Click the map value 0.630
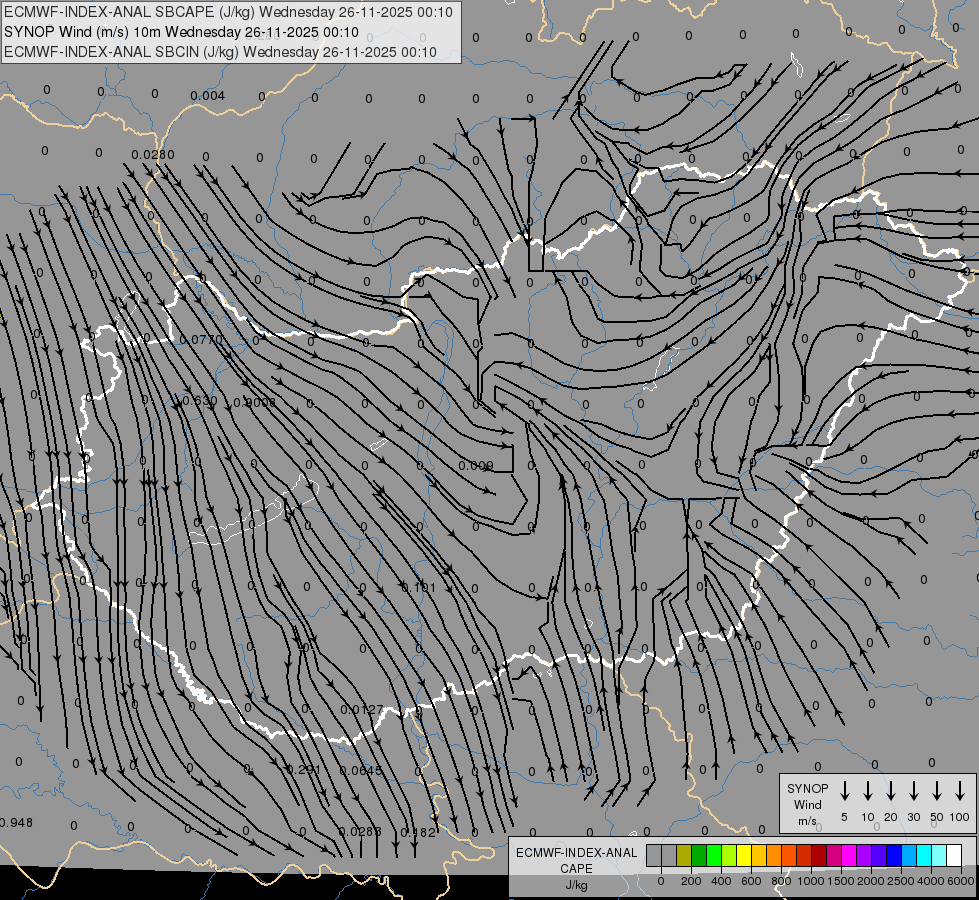 (200, 400)
